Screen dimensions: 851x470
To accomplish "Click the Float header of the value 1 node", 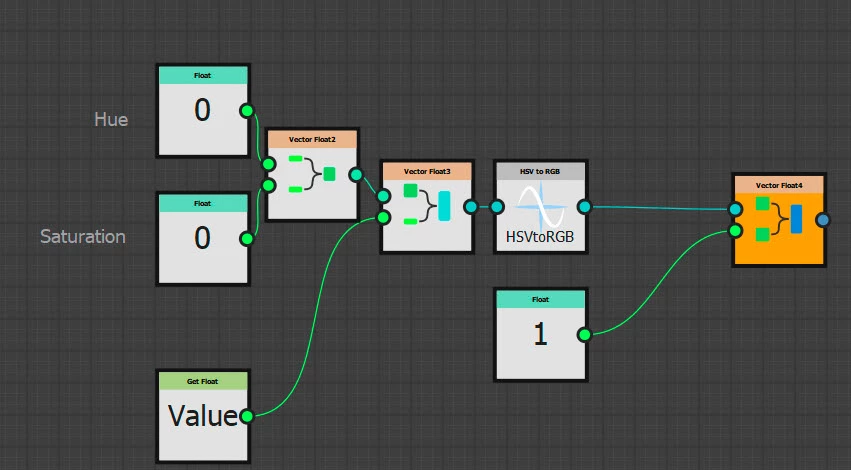I will [541, 300].
